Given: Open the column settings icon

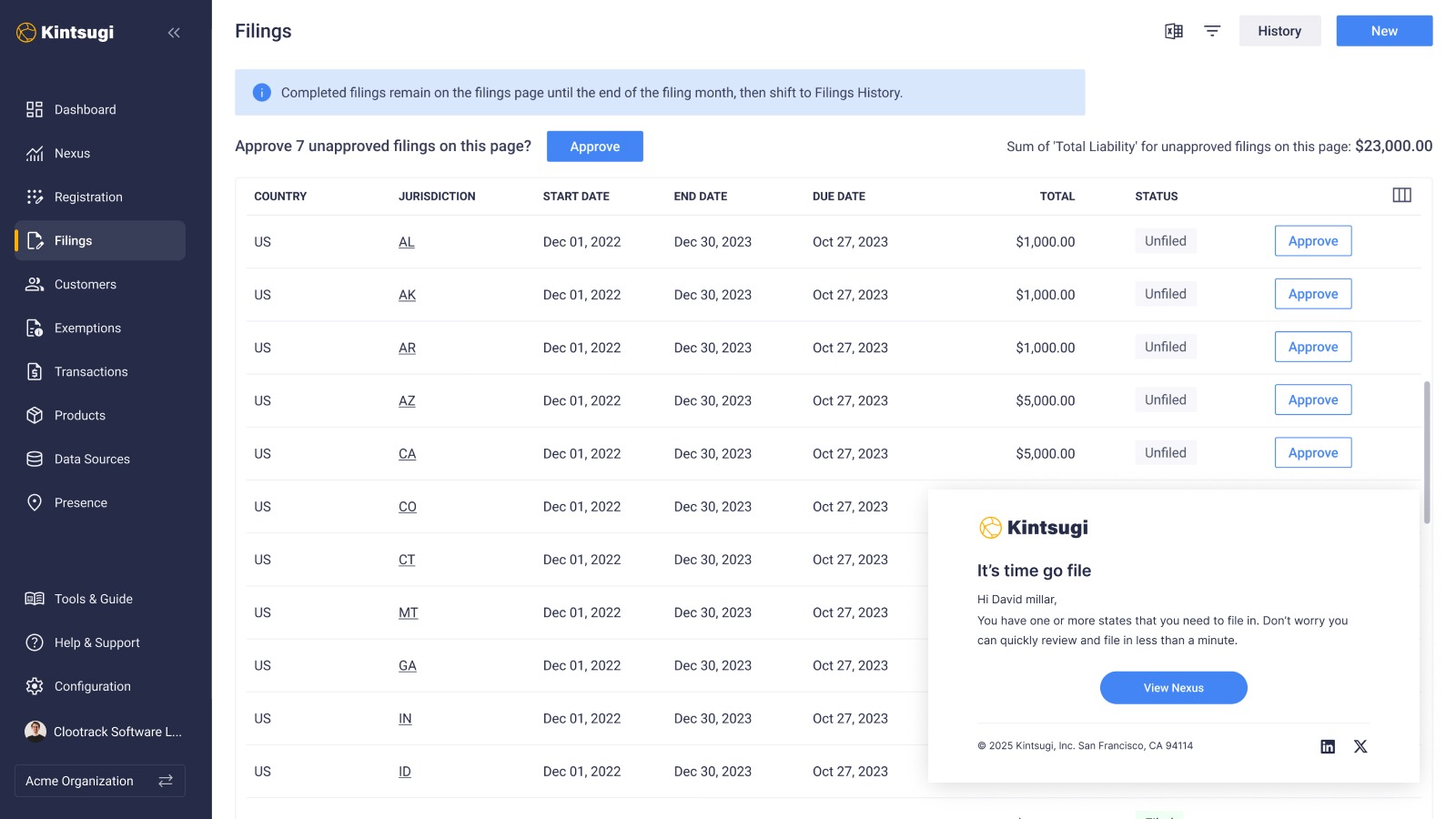Looking at the screenshot, I should tap(1401, 196).
